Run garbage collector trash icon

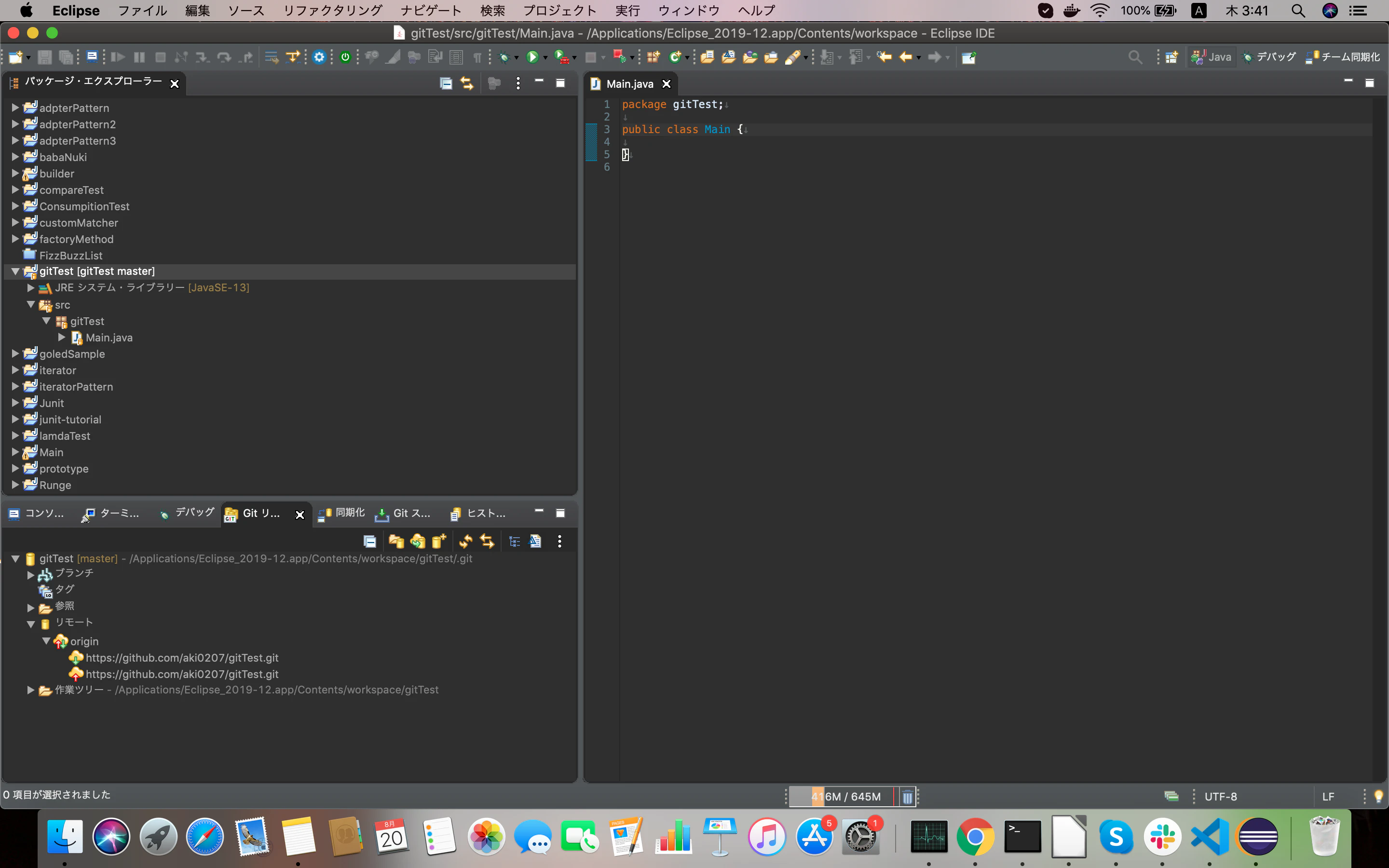[908, 797]
